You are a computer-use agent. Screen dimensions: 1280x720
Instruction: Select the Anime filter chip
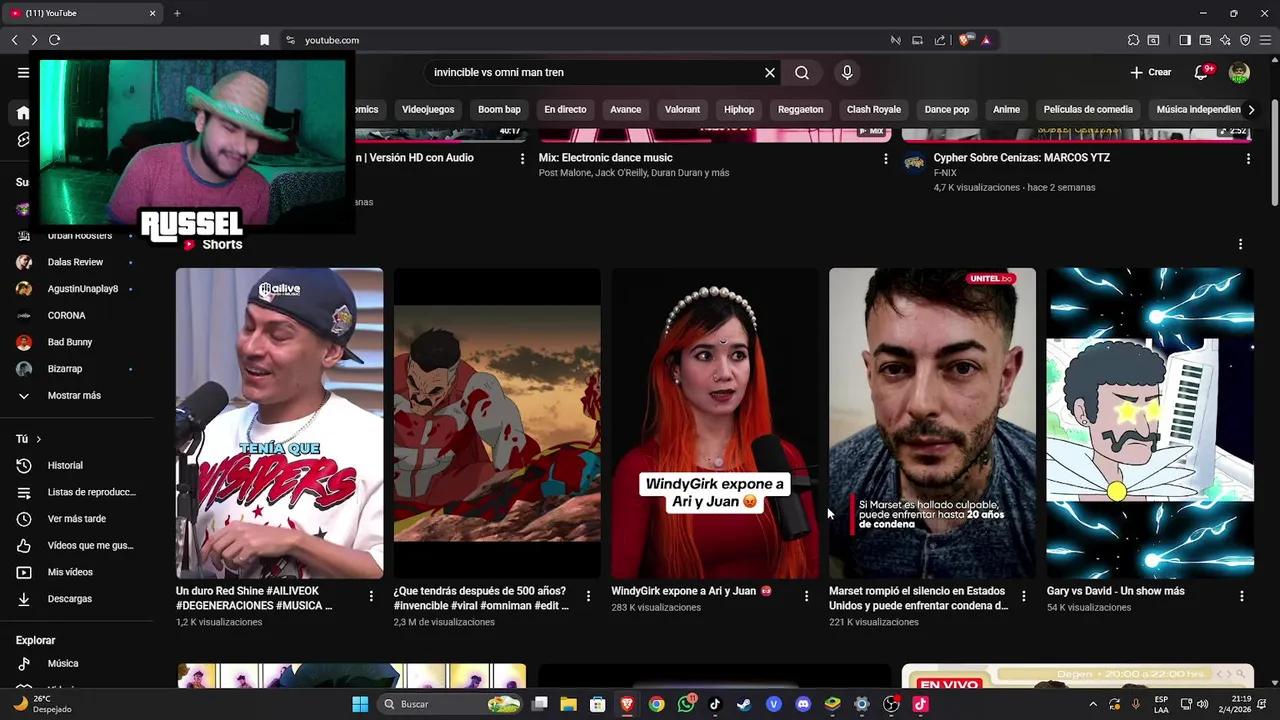click(x=1006, y=109)
